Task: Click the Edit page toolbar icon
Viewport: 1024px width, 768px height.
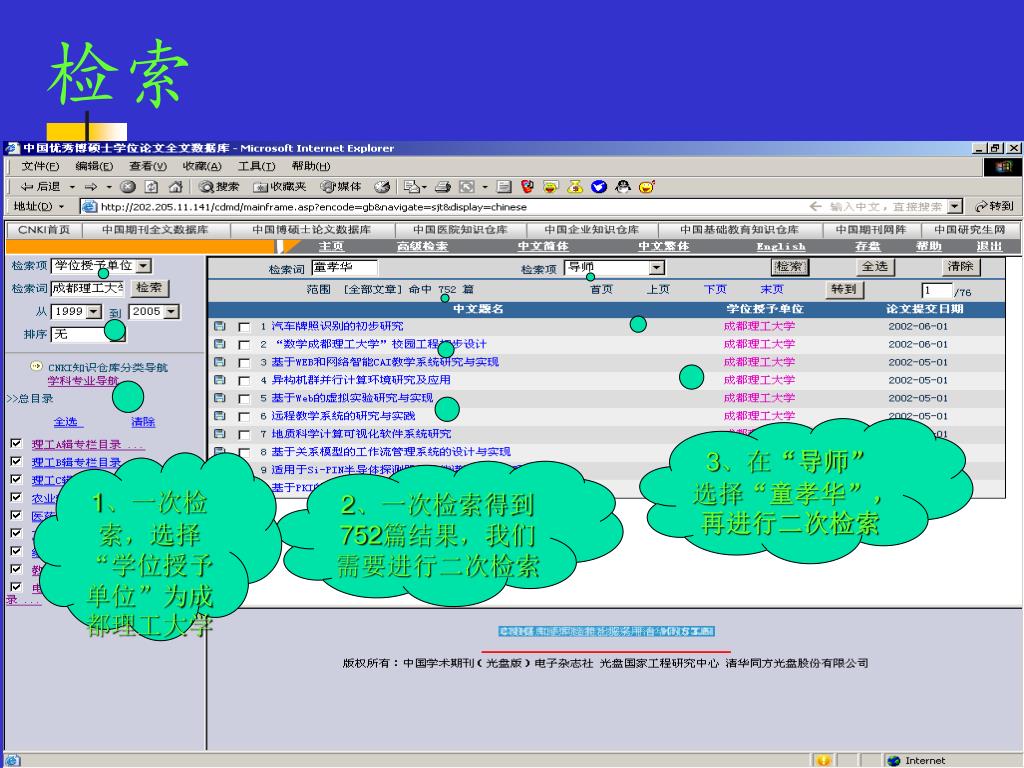Action: pyautogui.click(x=466, y=187)
